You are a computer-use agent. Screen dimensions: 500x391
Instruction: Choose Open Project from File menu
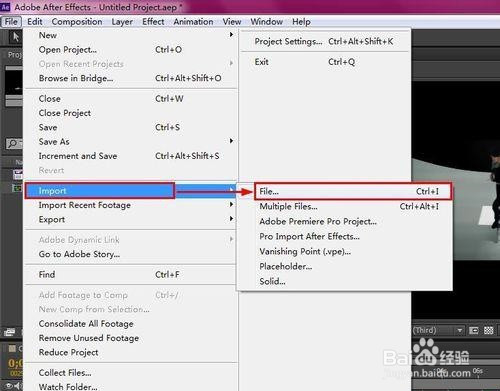click(131, 50)
